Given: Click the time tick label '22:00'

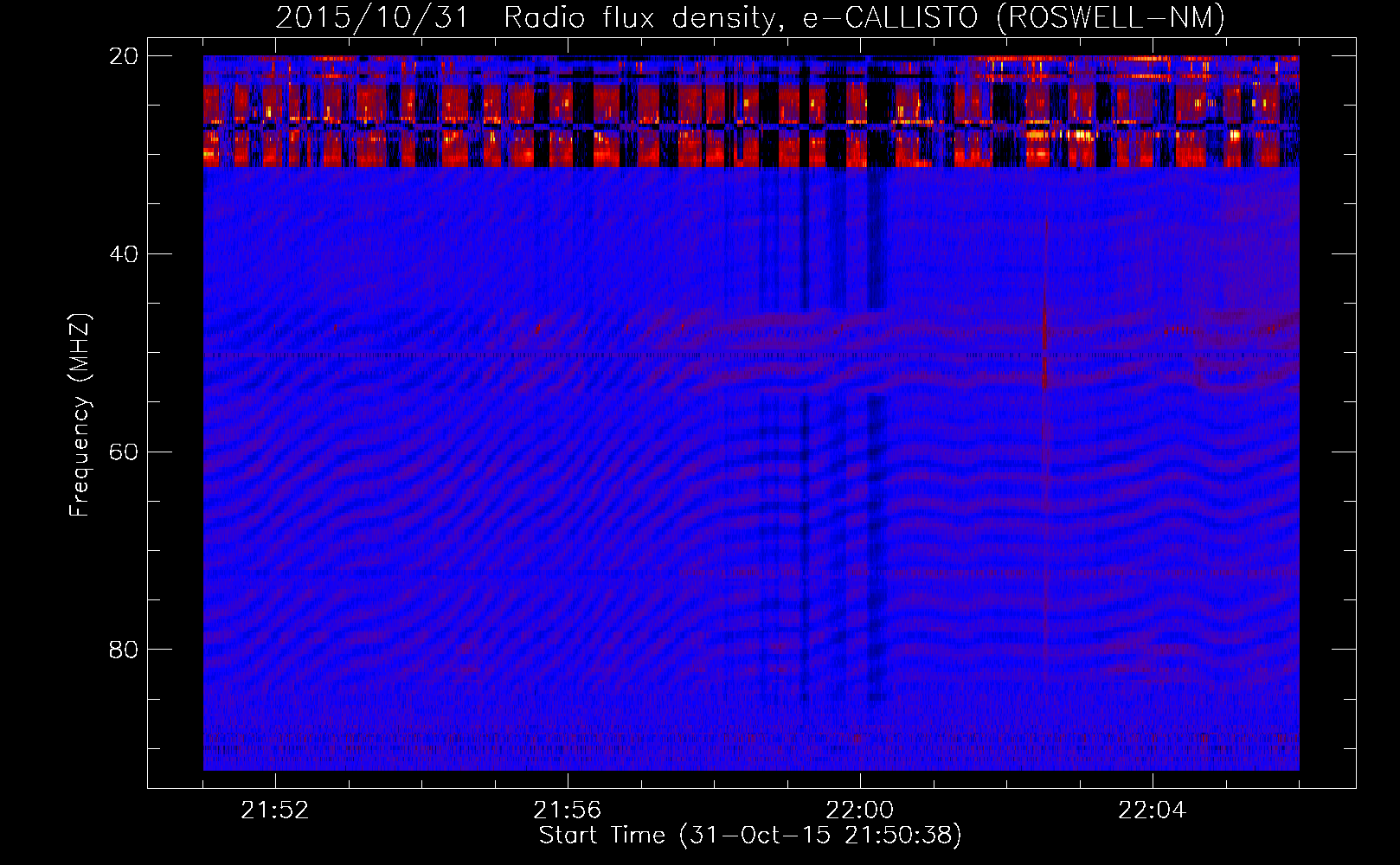Looking at the screenshot, I should 860,811.
